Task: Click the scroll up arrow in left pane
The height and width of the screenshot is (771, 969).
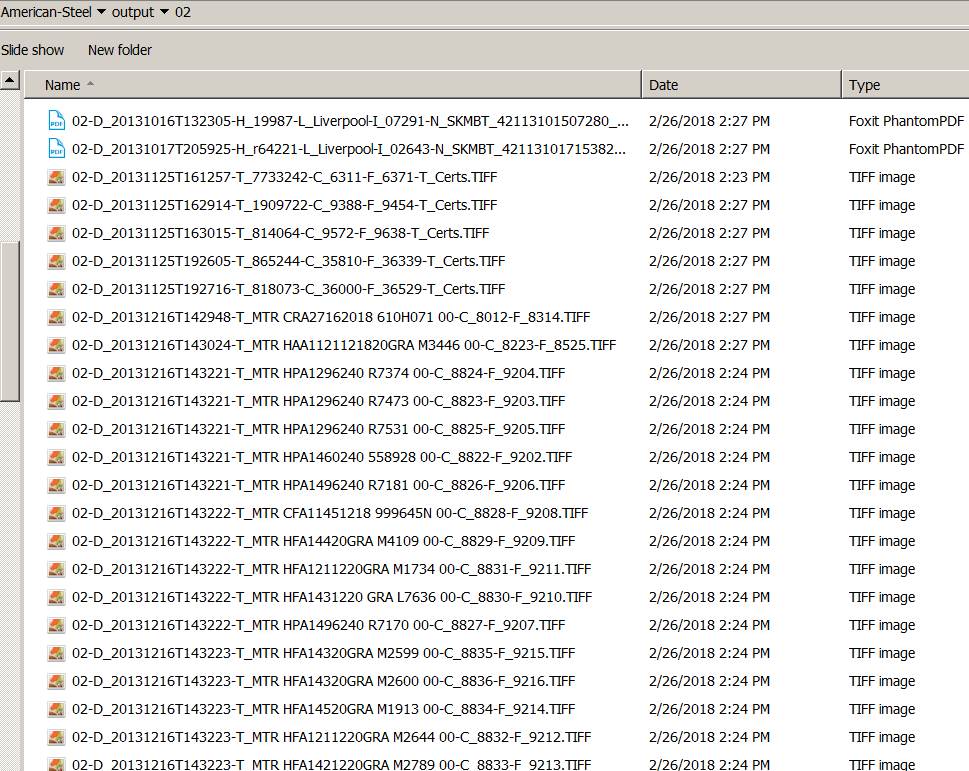Action: tap(10, 80)
